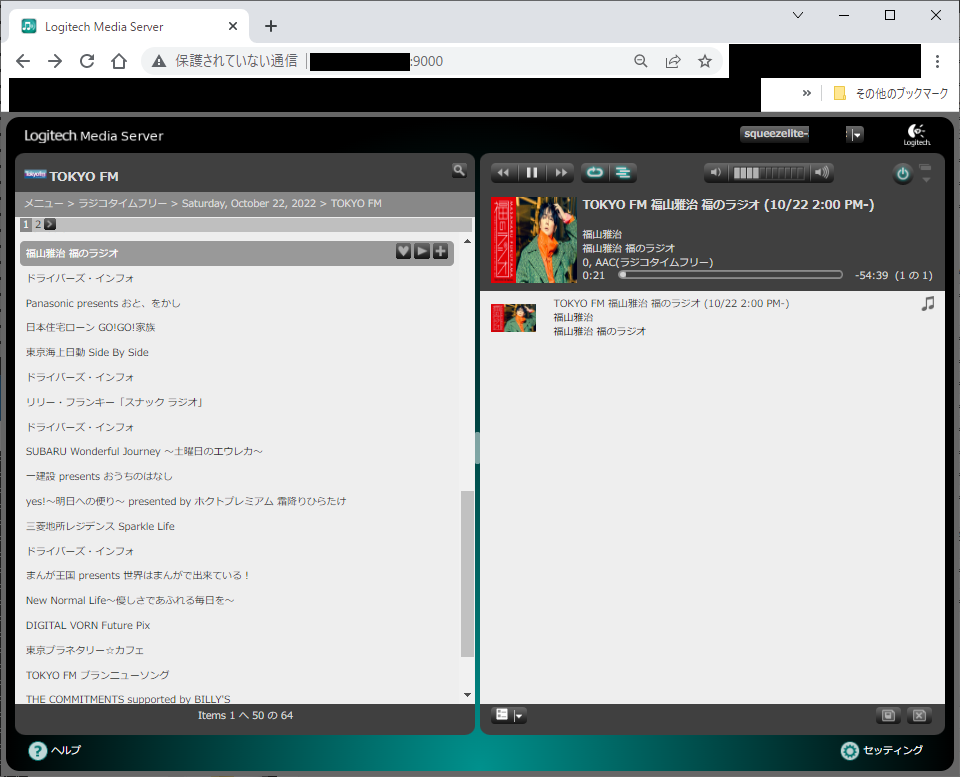Bookmark this page with the star

[705, 61]
